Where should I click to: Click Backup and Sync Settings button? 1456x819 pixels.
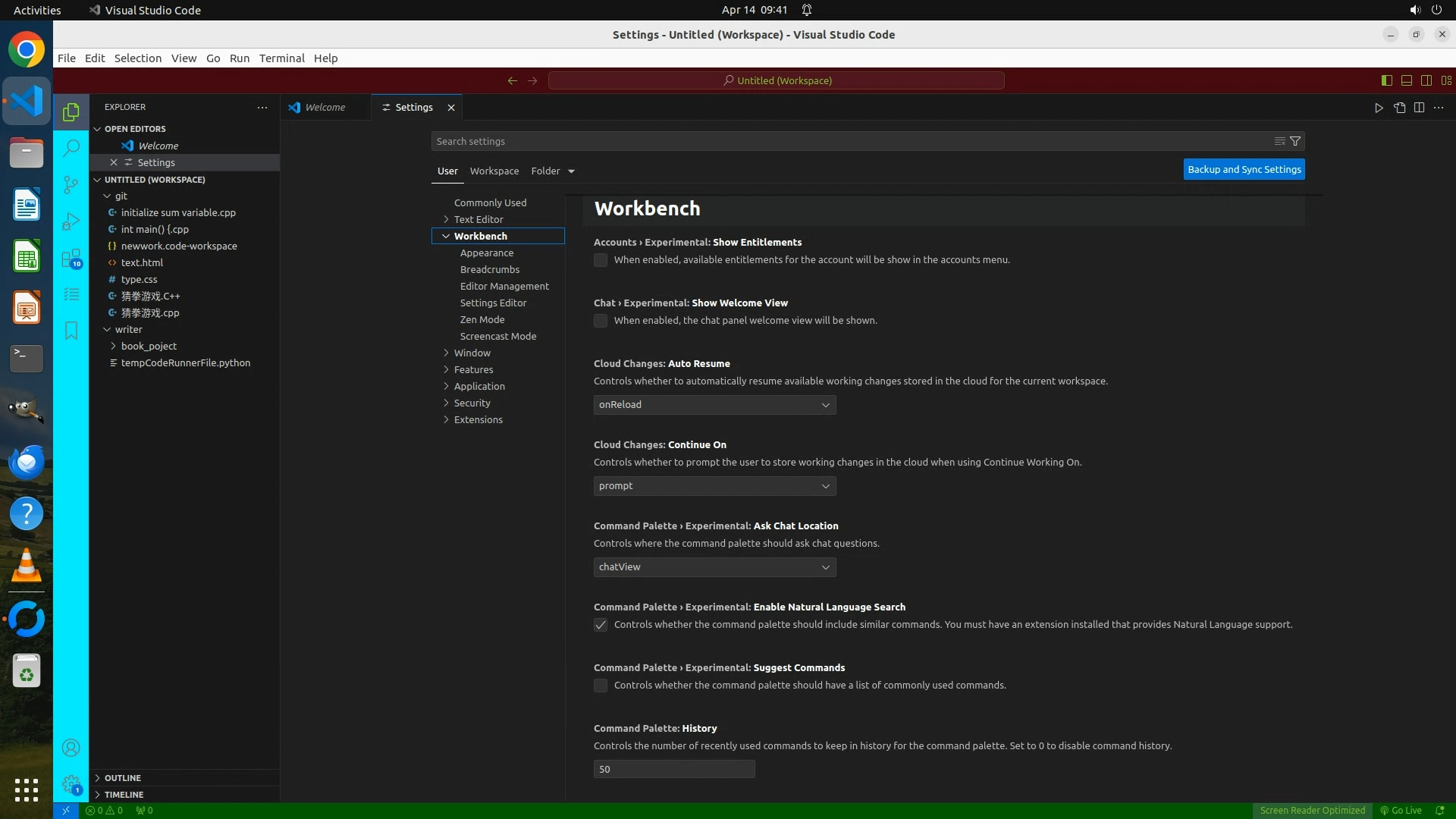[1244, 169]
